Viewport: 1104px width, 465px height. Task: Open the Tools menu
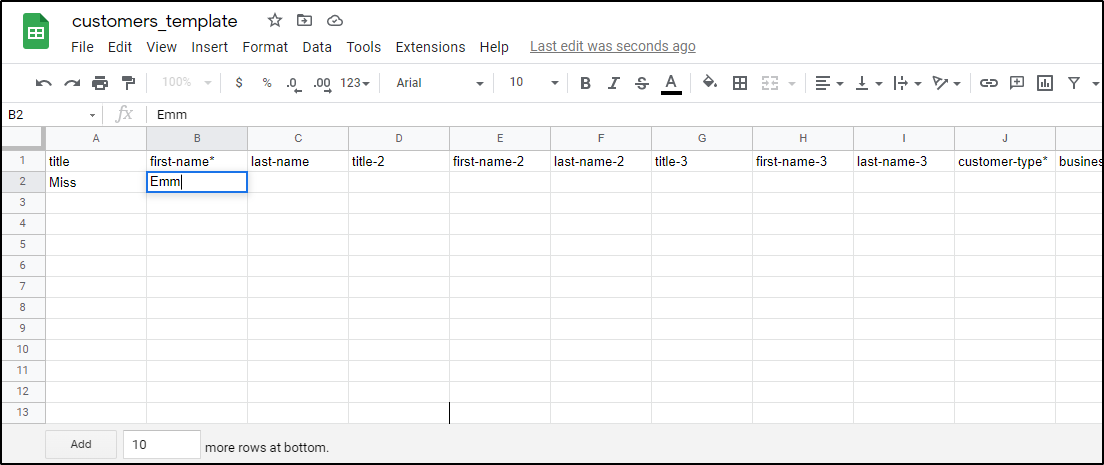click(363, 46)
